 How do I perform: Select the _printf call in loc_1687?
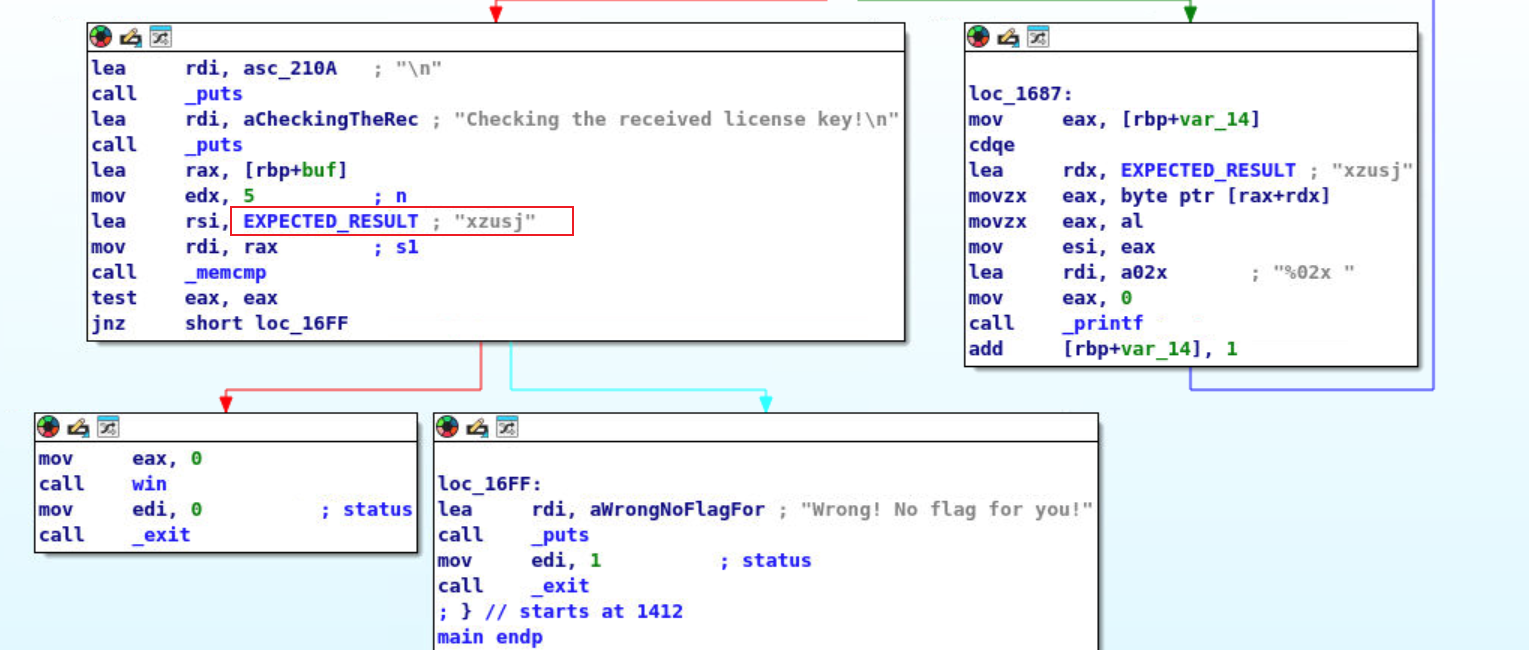pos(1102,323)
